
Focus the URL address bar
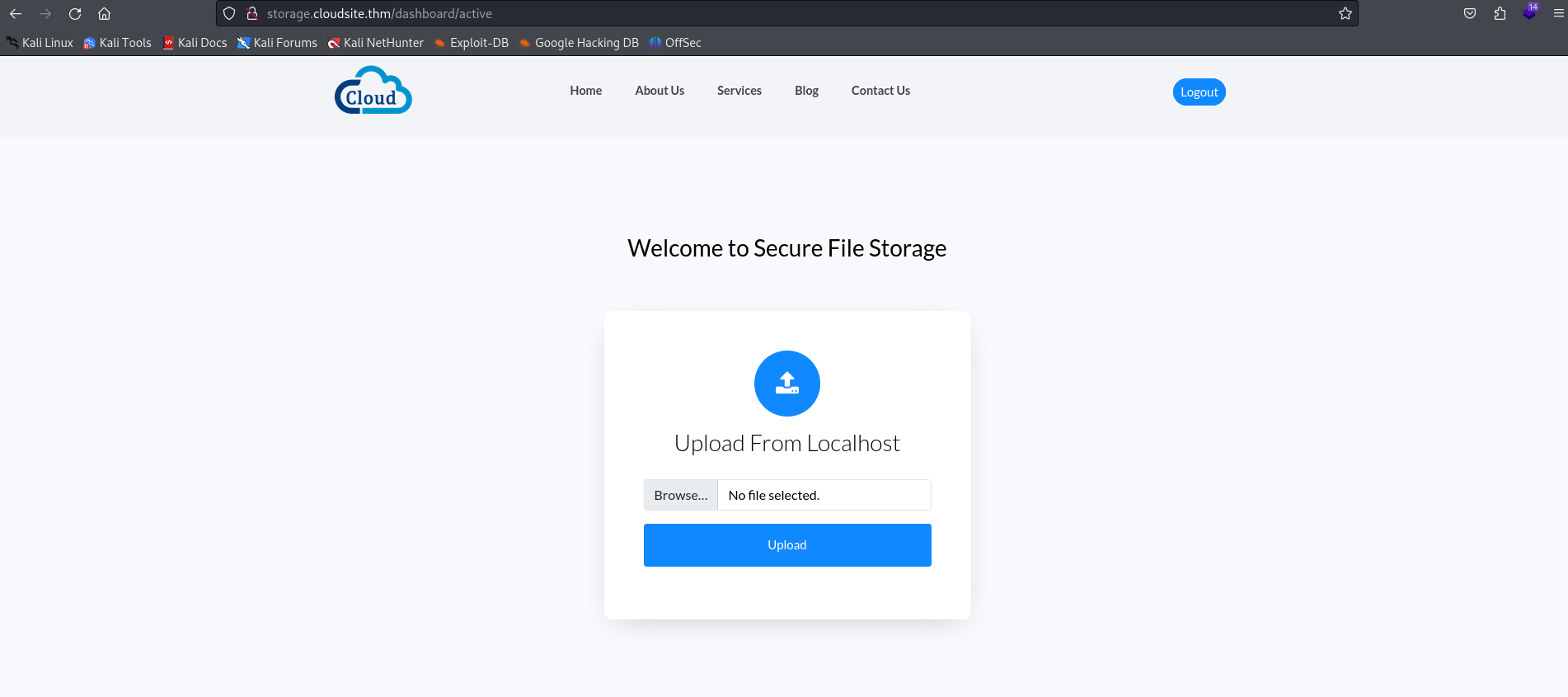(742, 14)
